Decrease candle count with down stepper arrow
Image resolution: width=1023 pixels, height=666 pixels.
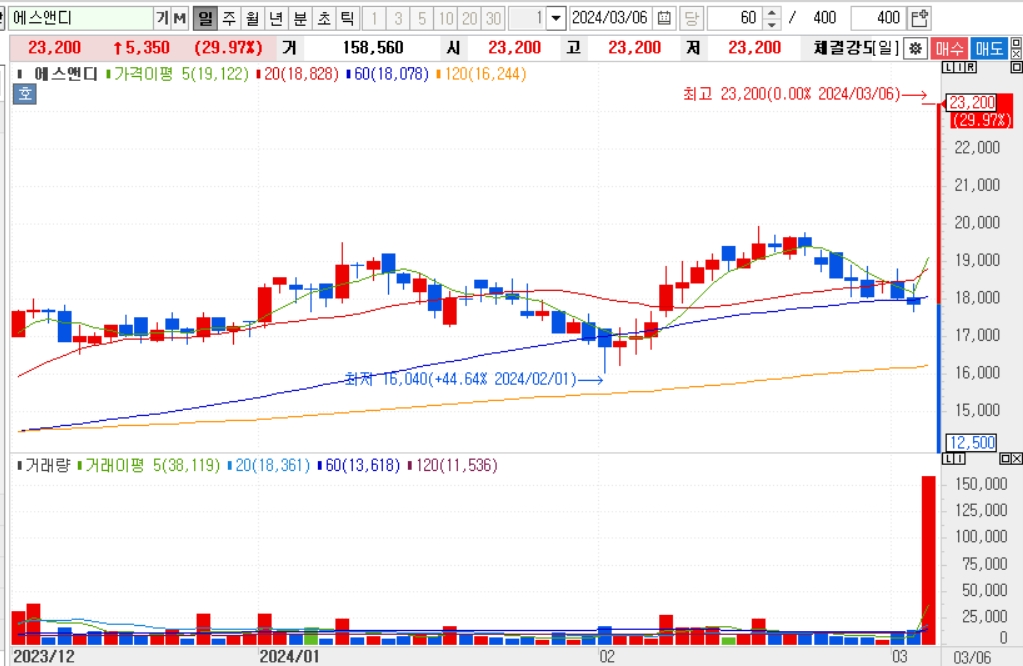772,24
